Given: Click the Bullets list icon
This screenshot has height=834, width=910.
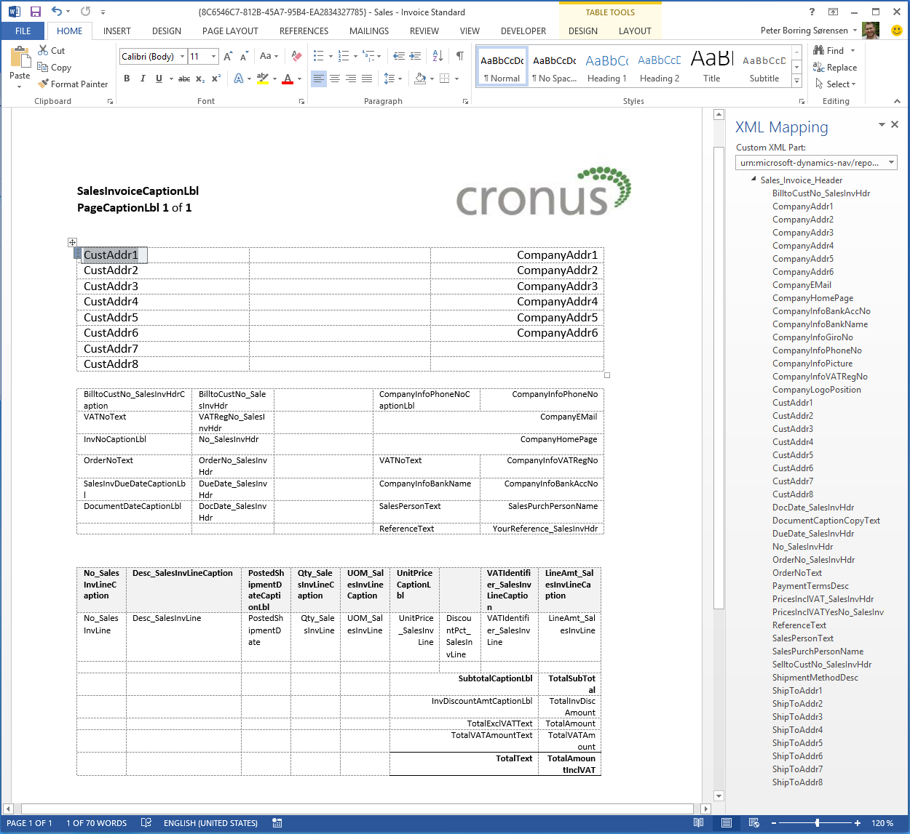Looking at the screenshot, I should click(x=319, y=56).
